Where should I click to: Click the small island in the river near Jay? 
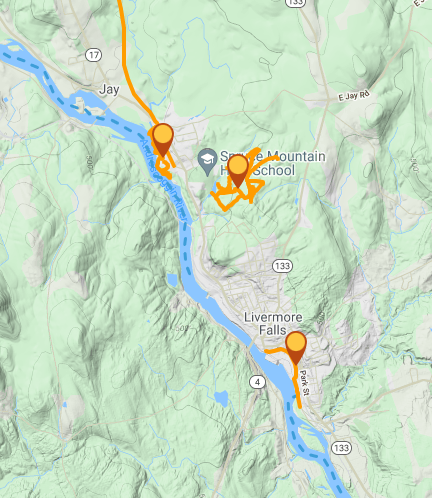pos(79,103)
